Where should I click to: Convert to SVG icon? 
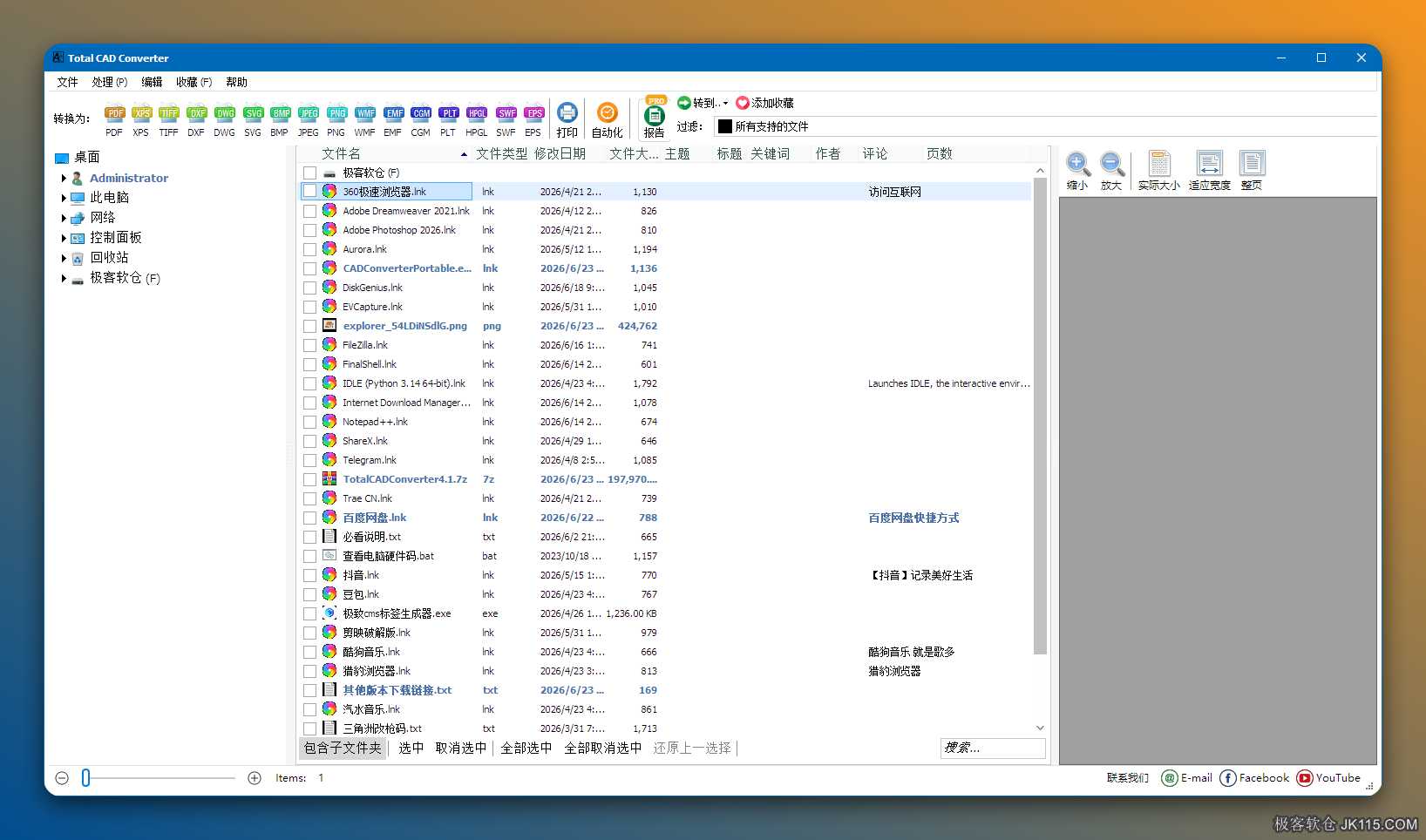[253, 120]
